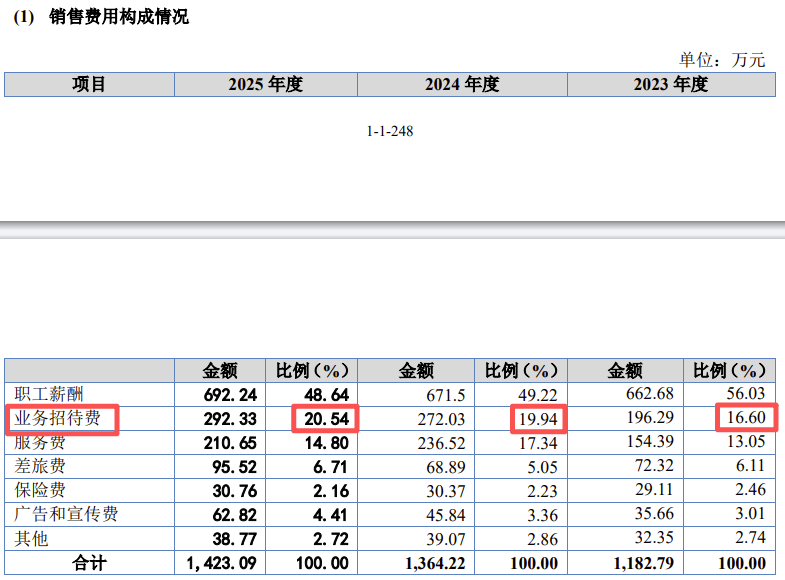Click the 其他 row label

click(31, 538)
